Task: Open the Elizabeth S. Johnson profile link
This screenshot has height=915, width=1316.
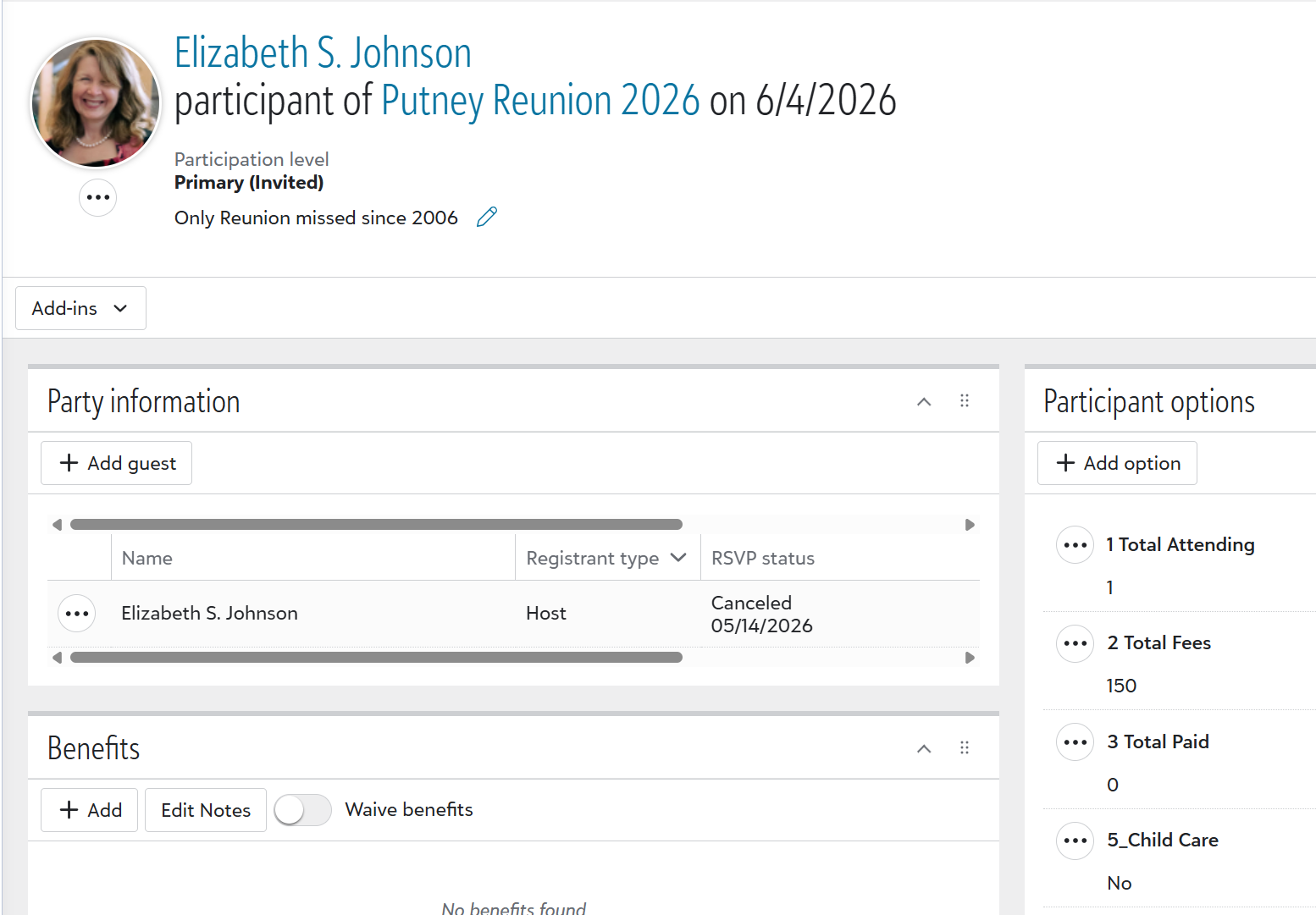Action: coord(323,52)
